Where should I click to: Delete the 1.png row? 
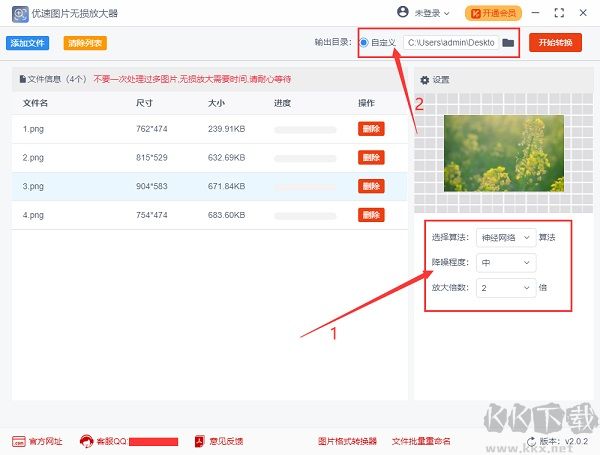coord(371,129)
